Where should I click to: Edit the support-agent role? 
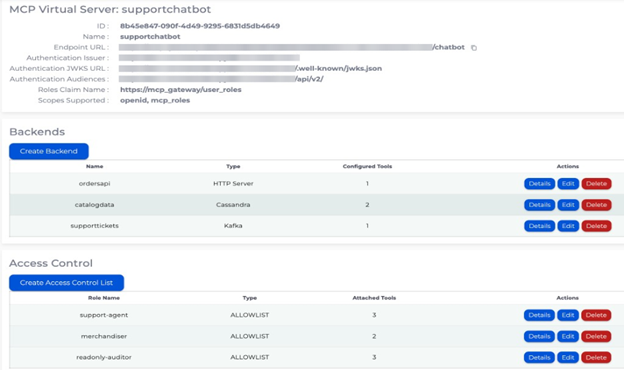(x=568, y=315)
